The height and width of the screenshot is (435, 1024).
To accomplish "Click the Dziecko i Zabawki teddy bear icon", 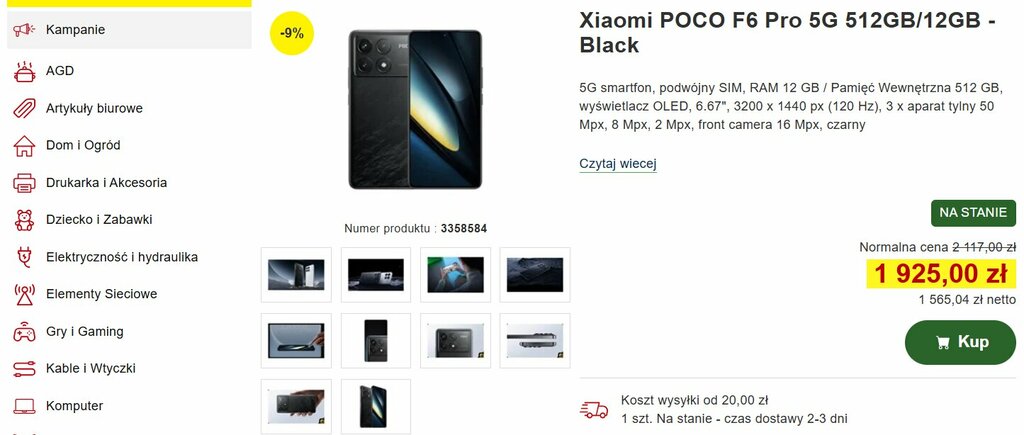I will [24, 220].
